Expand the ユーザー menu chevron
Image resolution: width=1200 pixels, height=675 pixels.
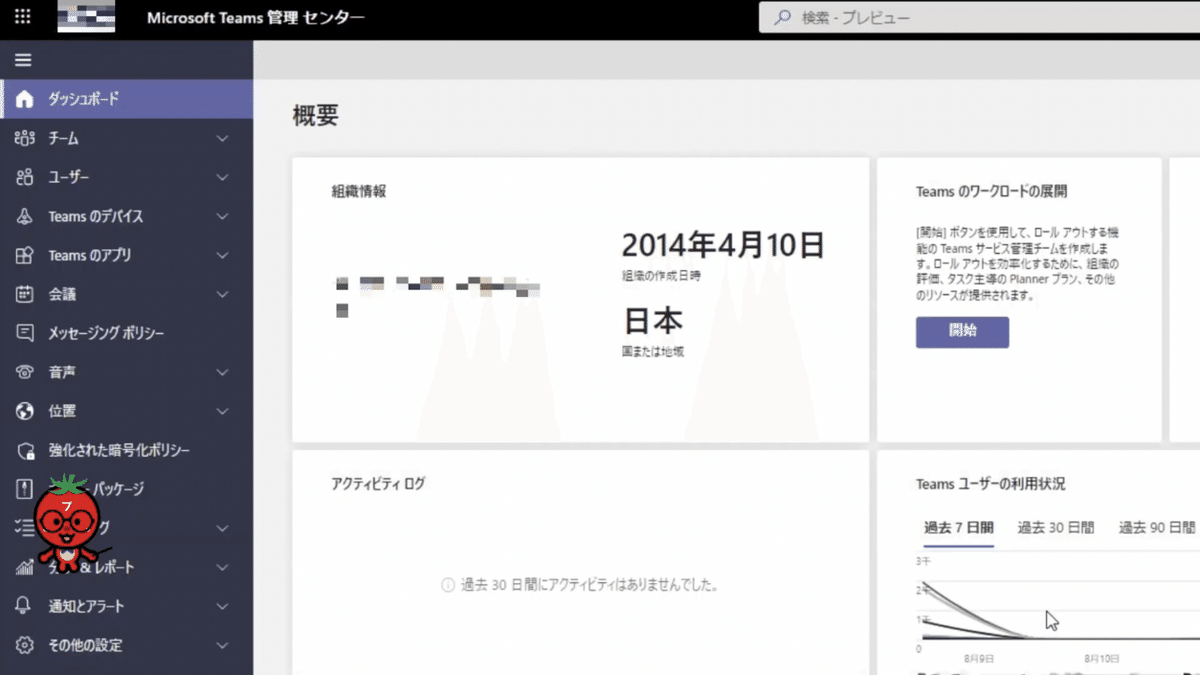[x=223, y=177]
